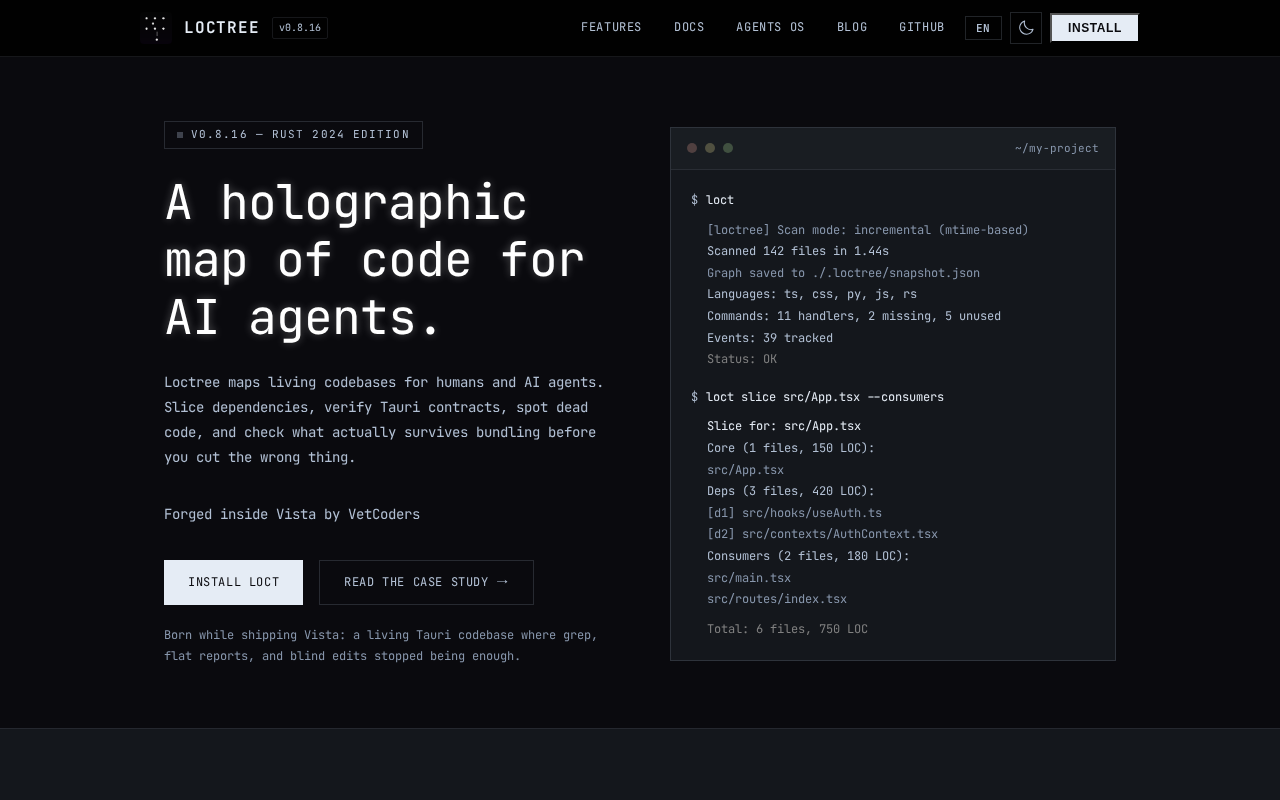Click the red terminal window dot
This screenshot has height=800, width=1280.
(692, 148)
